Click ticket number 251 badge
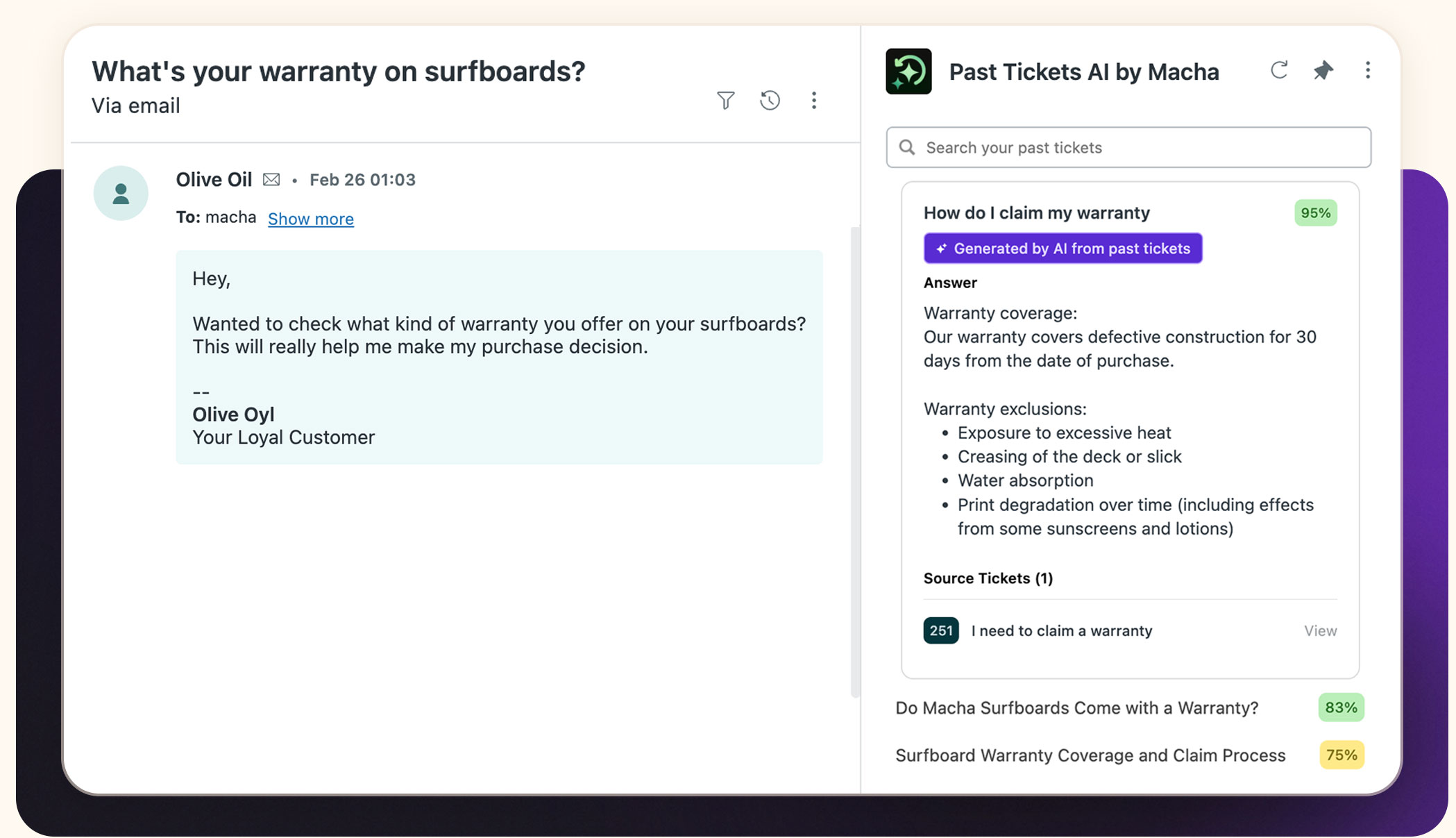The width and height of the screenshot is (1456, 838). [940, 630]
